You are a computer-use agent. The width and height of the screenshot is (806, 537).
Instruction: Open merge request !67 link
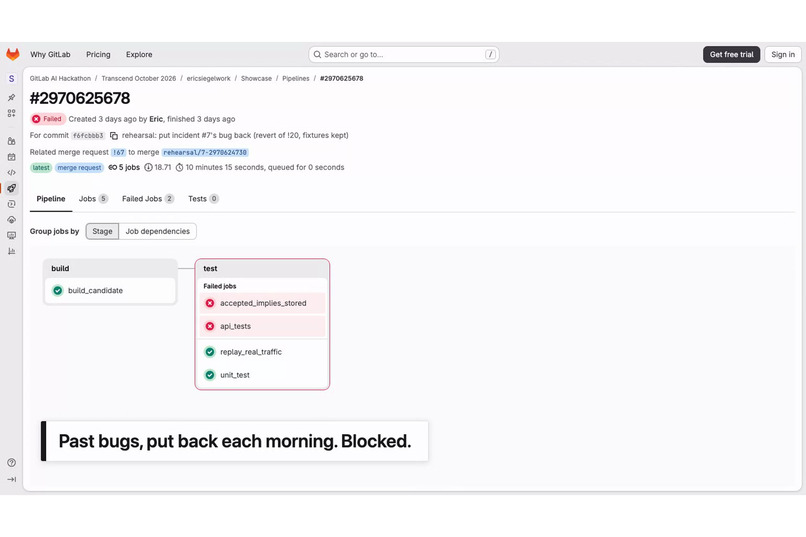pyautogui.click(x=119, y=152)
